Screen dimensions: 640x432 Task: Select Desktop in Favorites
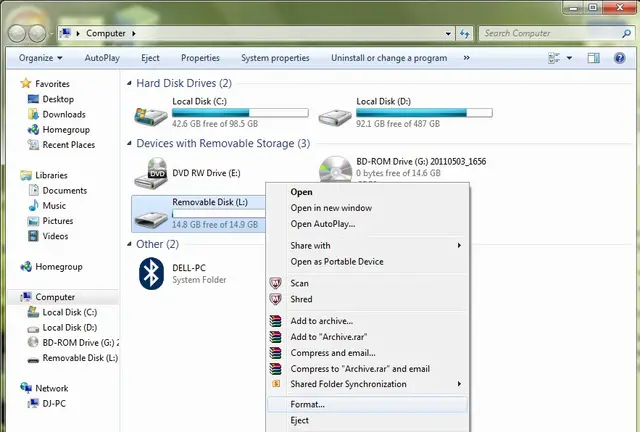tap(58, 99)
